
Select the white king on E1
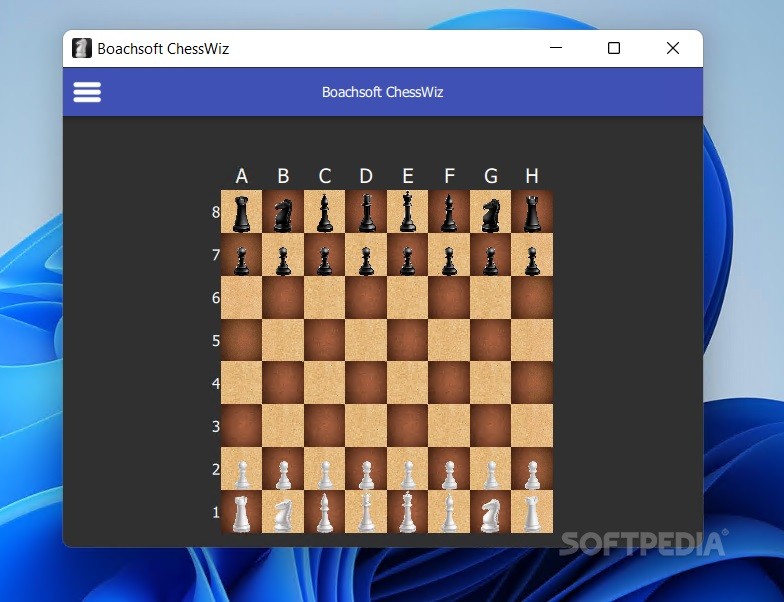point(408,512)
